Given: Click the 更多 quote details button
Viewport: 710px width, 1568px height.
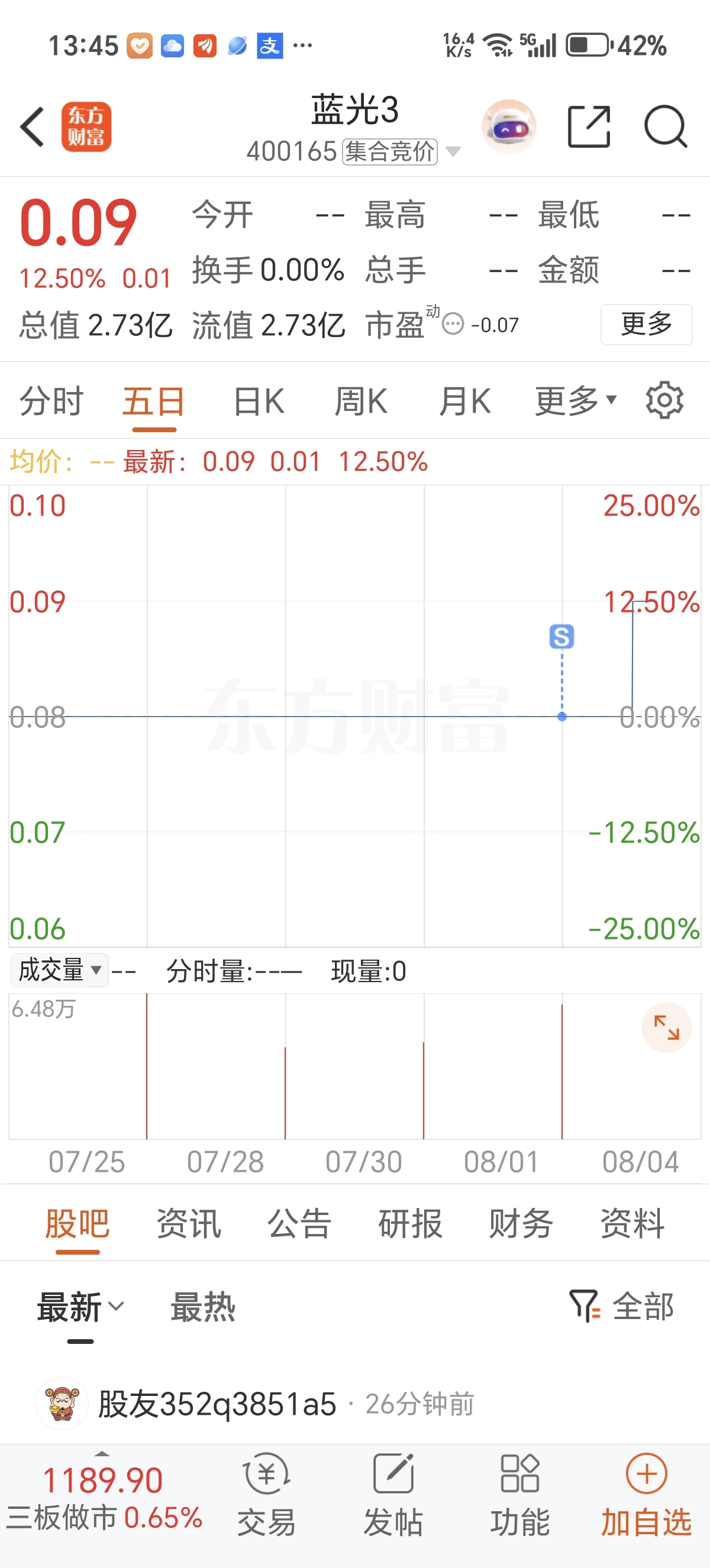Looking at the screenshot, I should 647,325.
